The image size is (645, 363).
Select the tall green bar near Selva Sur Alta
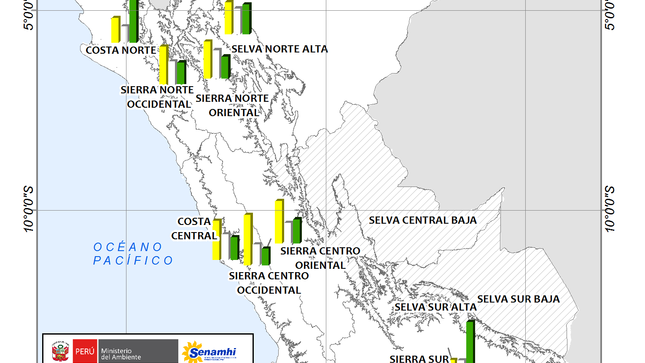pos(471,342)
